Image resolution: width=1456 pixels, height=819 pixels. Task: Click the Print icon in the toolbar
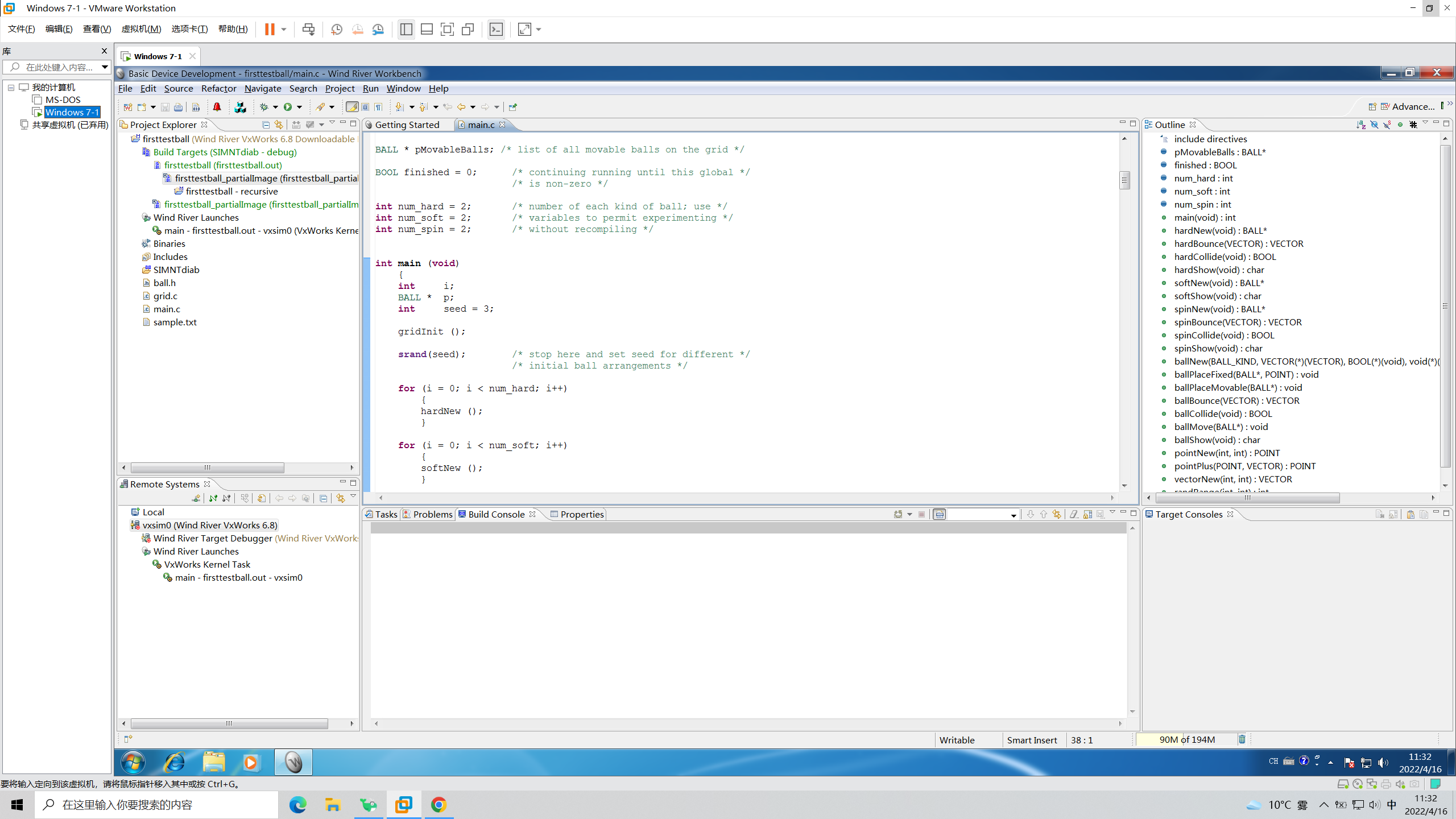[178, 107]
